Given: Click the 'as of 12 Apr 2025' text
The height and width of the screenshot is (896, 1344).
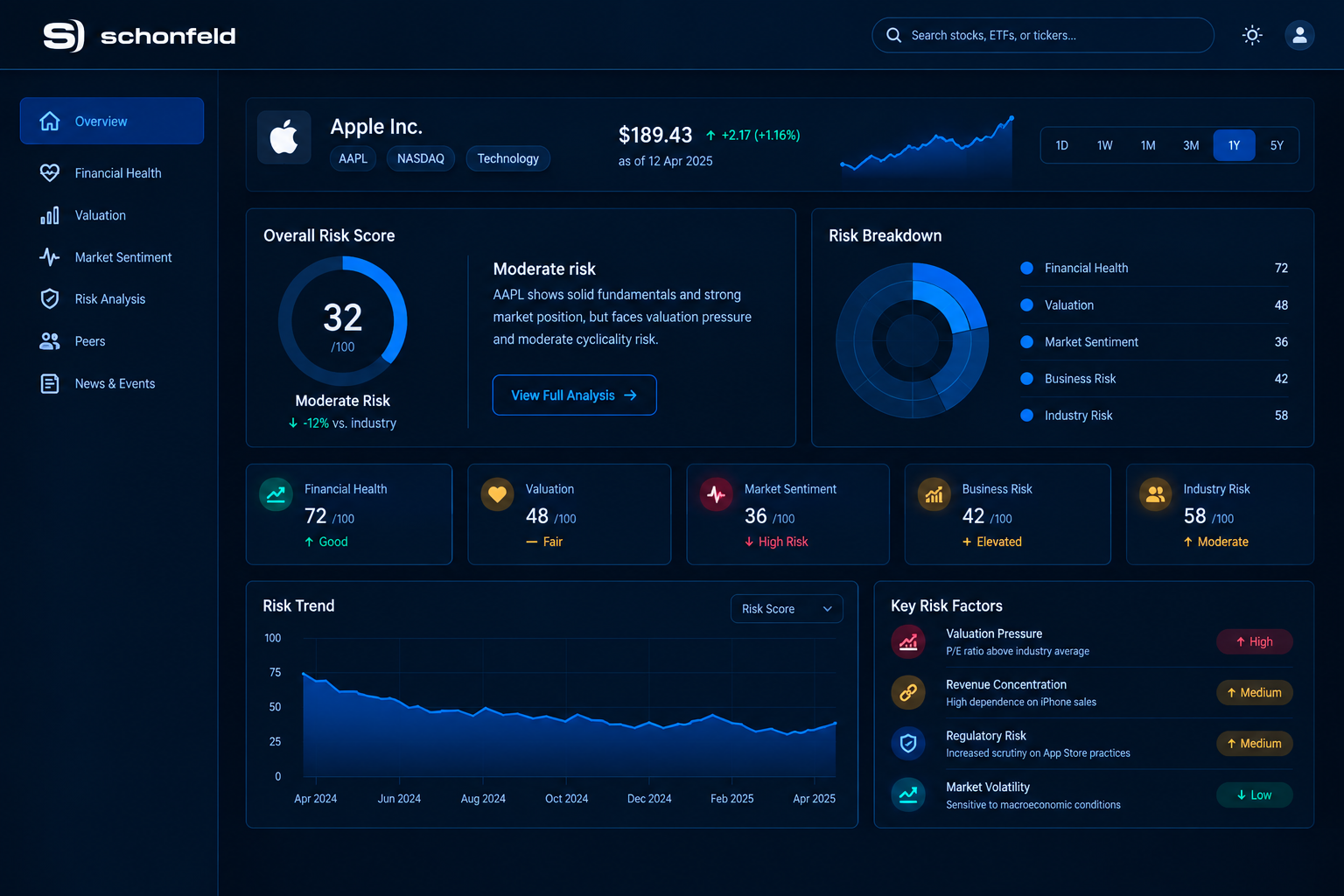Looking at the screenshot, I should (665, 161).
